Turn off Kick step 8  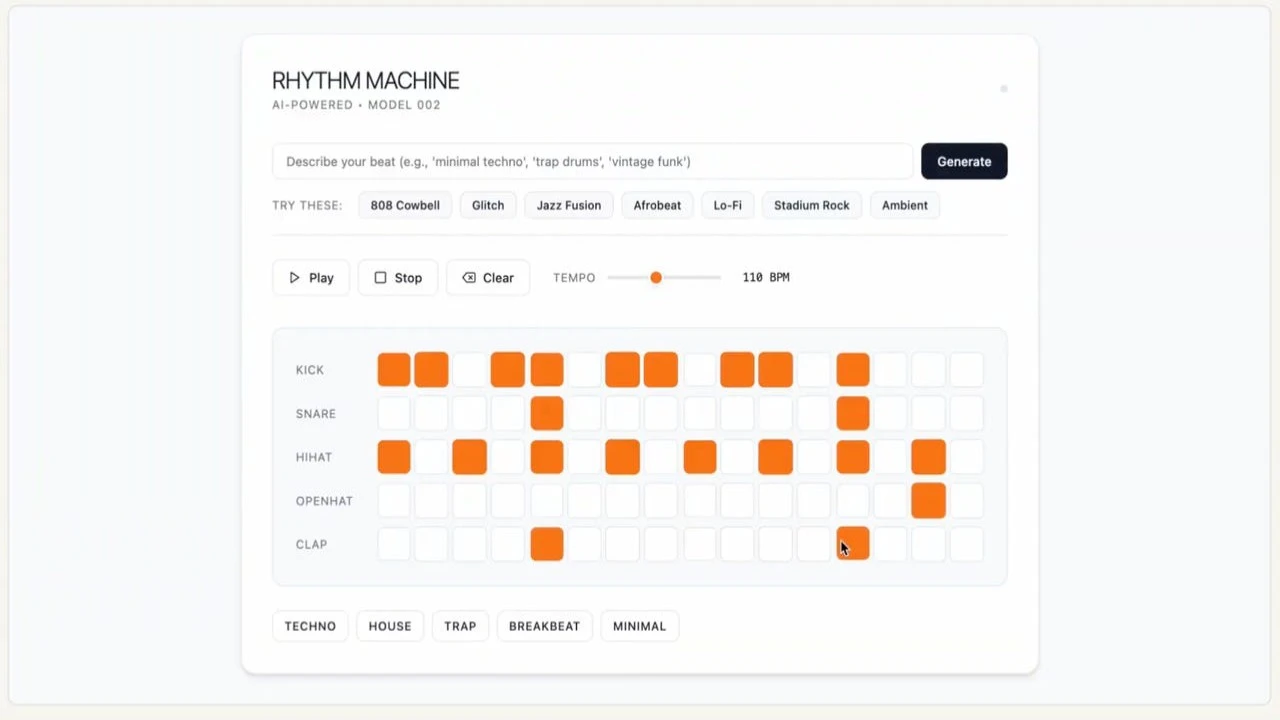(x=661, y=370)
